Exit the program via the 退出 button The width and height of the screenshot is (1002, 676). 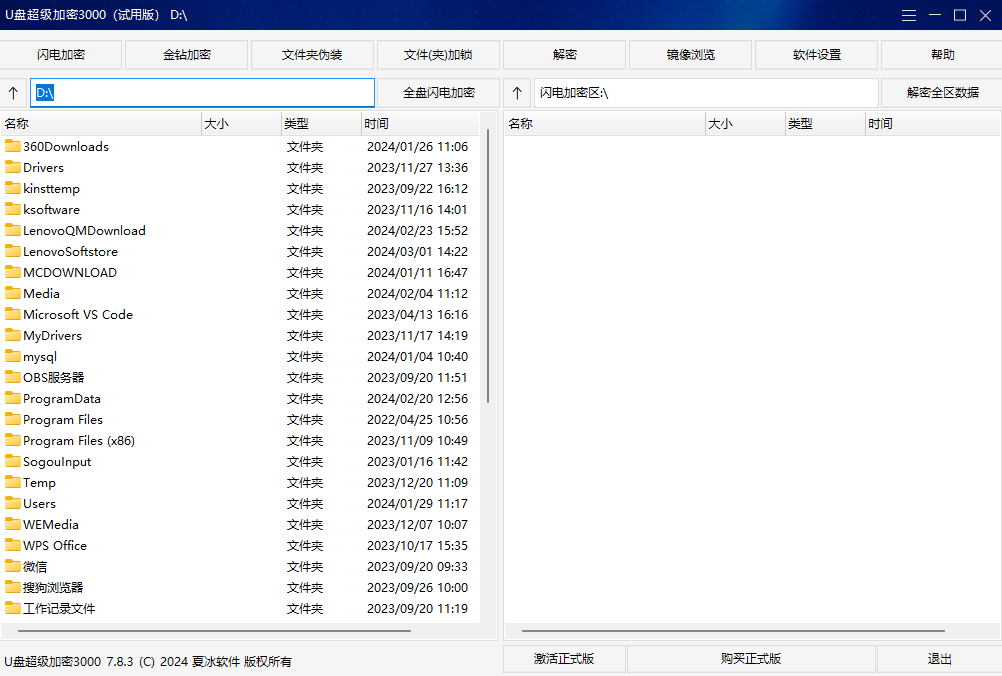(938, 659)
